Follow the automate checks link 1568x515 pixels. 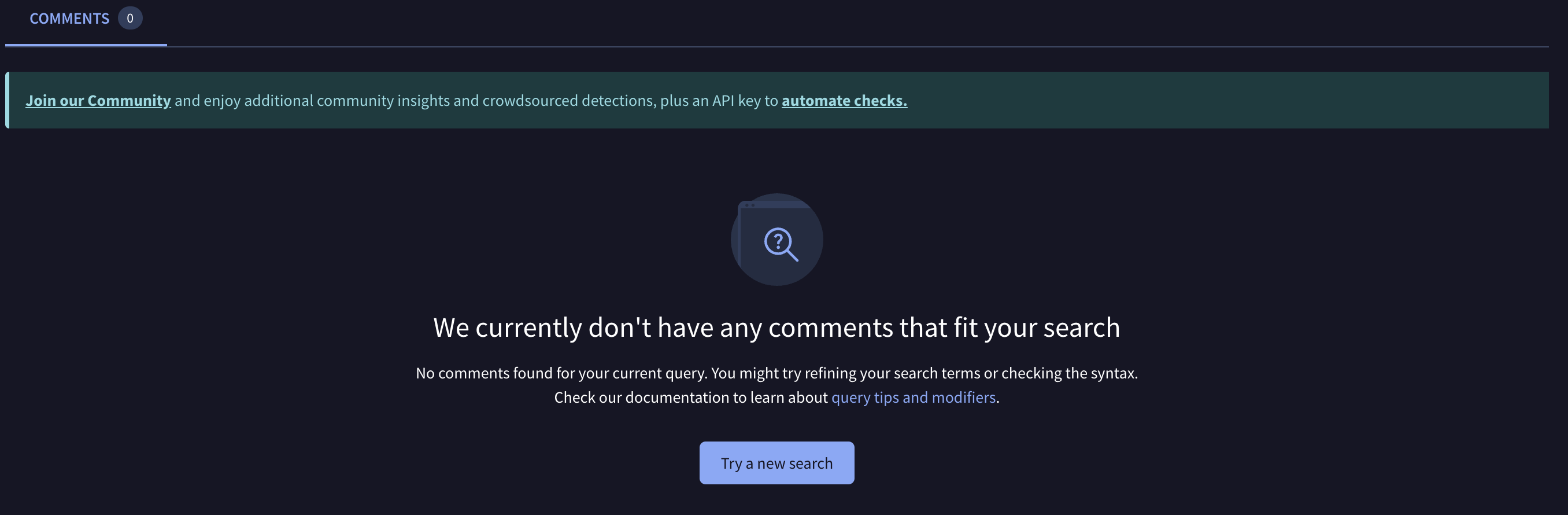tap(844, 101)
